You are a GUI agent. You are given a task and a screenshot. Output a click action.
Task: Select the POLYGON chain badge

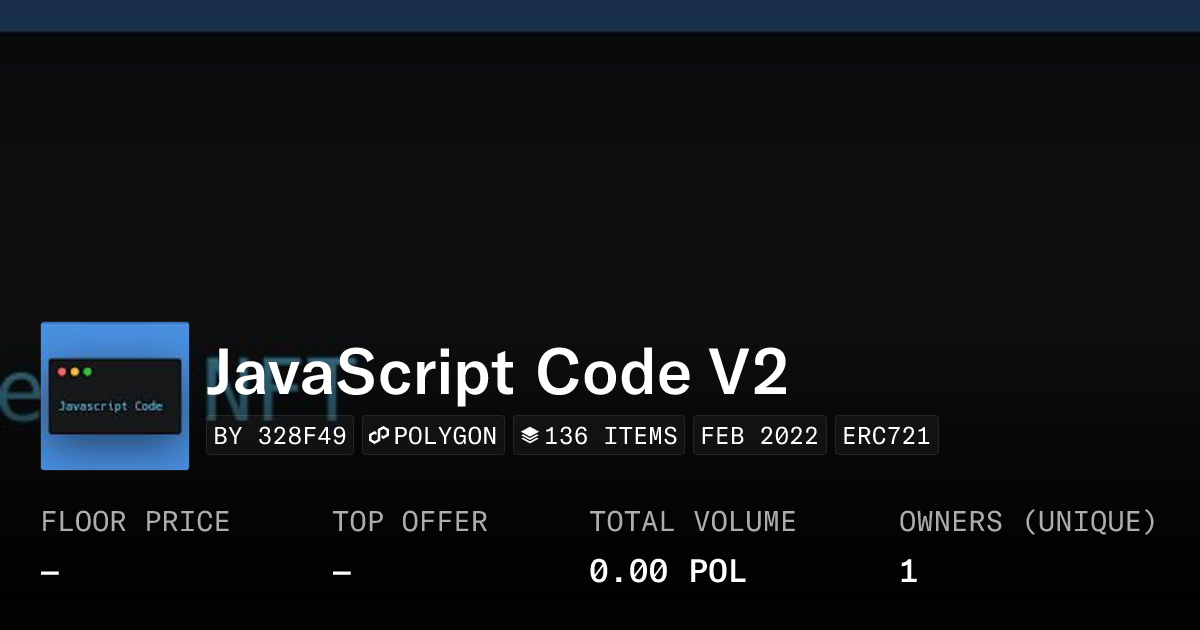[433, 436]
